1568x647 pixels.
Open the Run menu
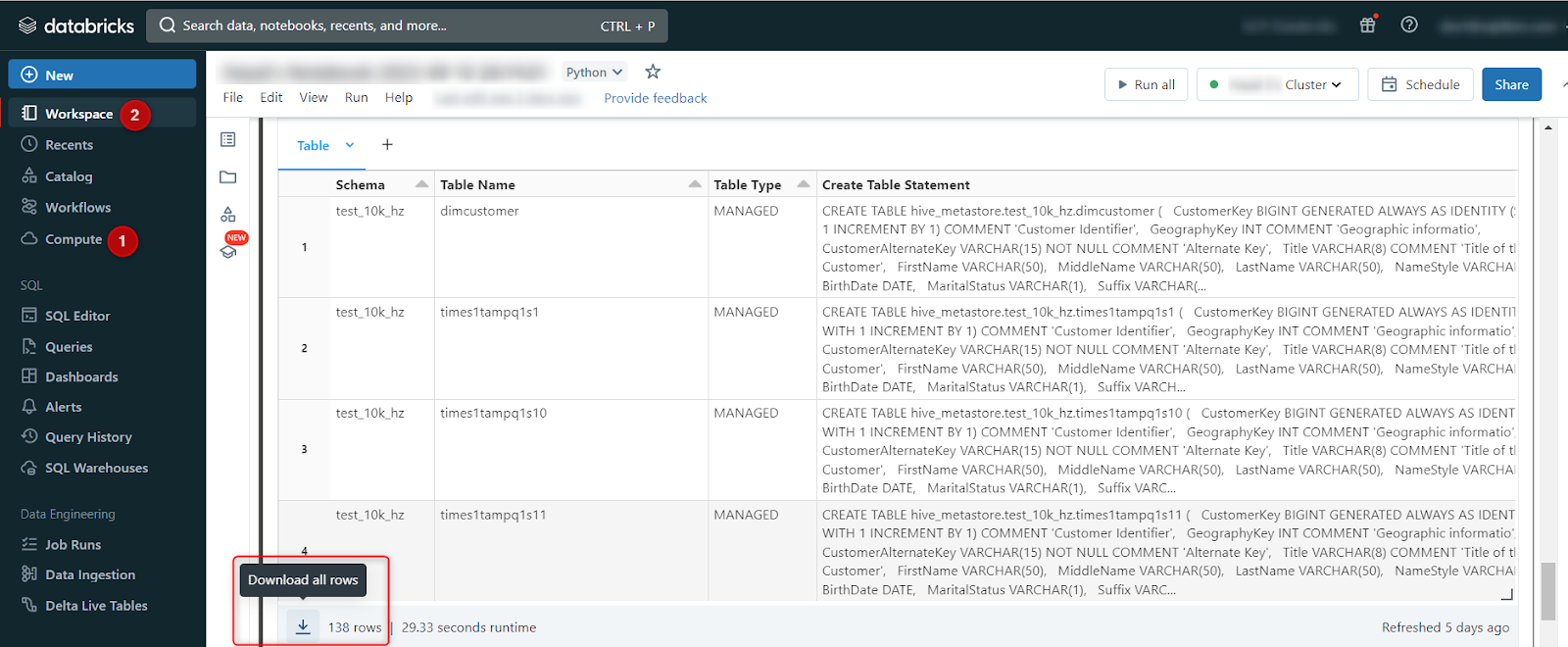(356, 97)
